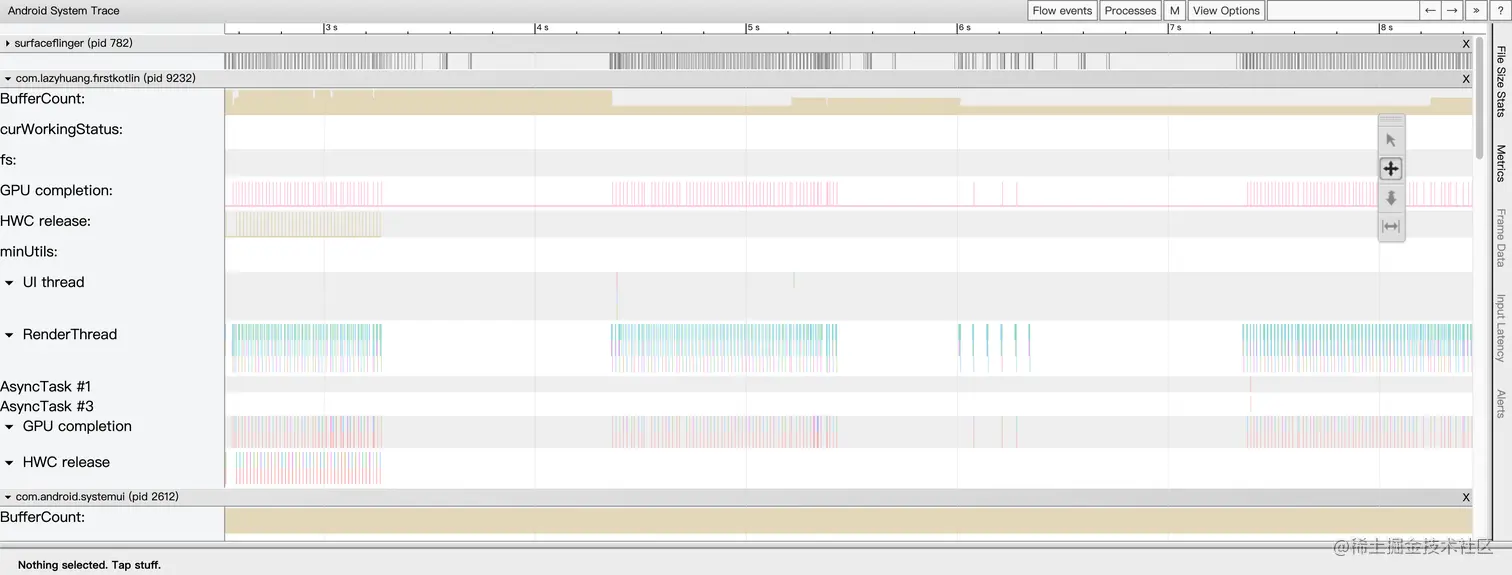Image resolution: width=1512 pixels, height=575 pixels.
Task: Open the Input Latency side tab
Action: pyautogui.click(x=1500, y=328)
